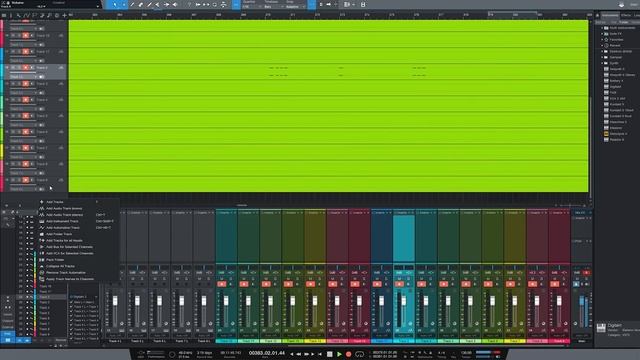Select the Arrow tool in the toolbar
Image resolution: width=640 pixels, height=360 pixels.
[115, 4]
